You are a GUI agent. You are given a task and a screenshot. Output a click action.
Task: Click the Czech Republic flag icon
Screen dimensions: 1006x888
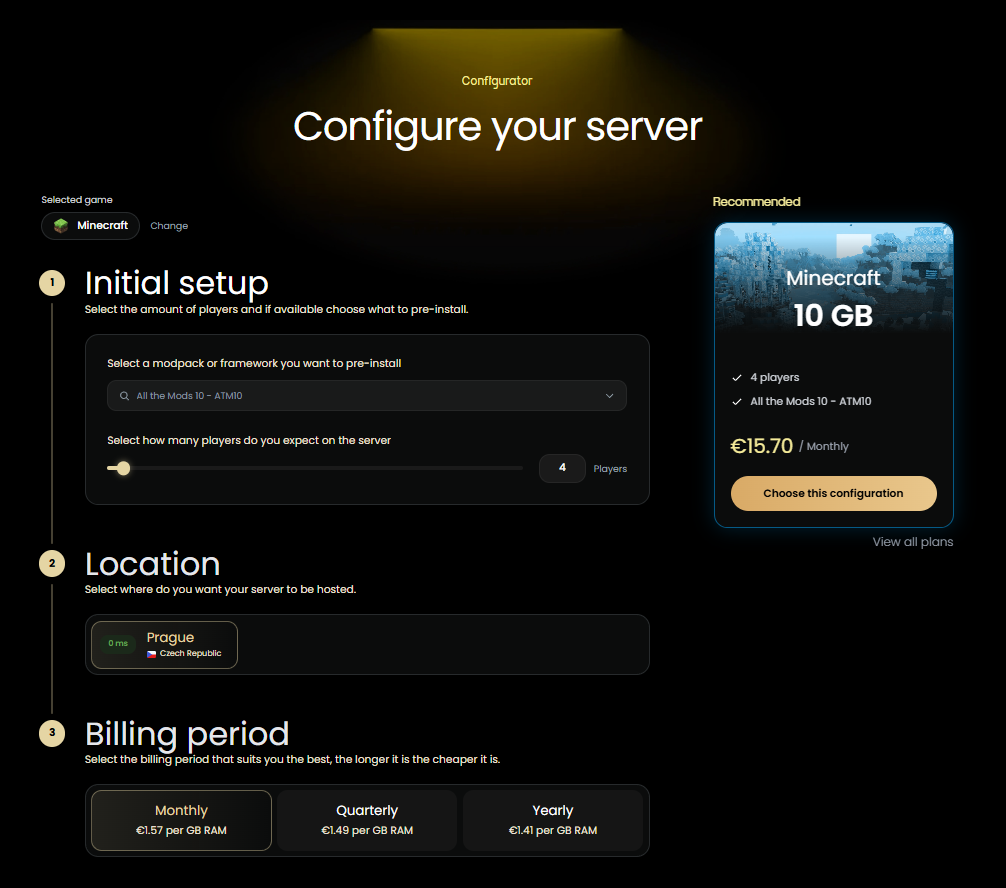(x=151, y=654)
